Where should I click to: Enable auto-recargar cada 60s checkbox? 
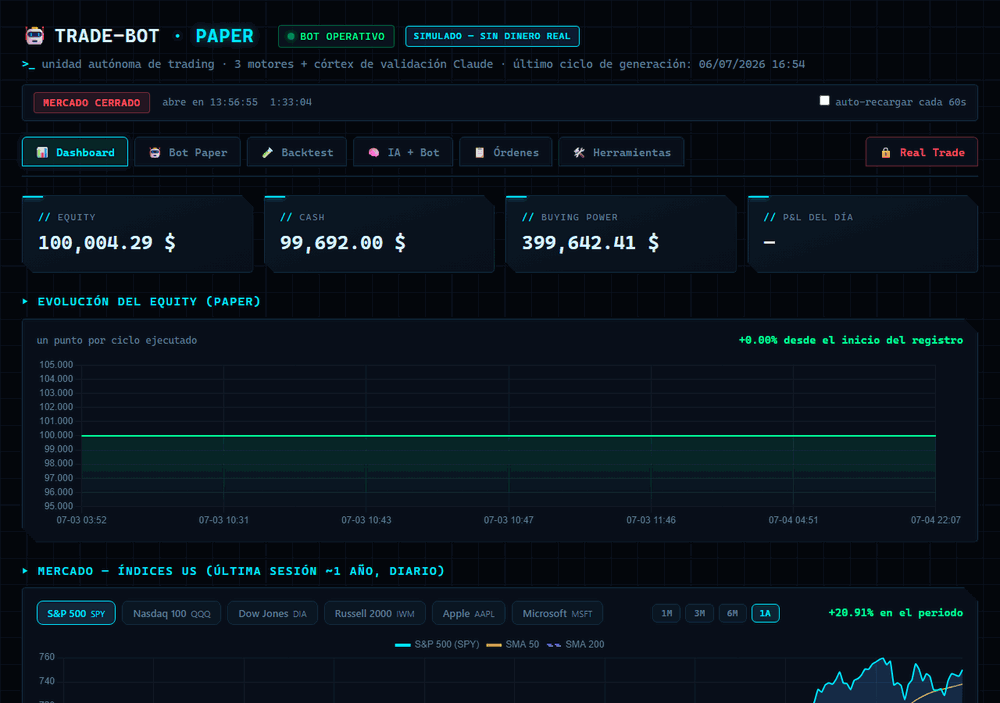click(x=825, y=101)
